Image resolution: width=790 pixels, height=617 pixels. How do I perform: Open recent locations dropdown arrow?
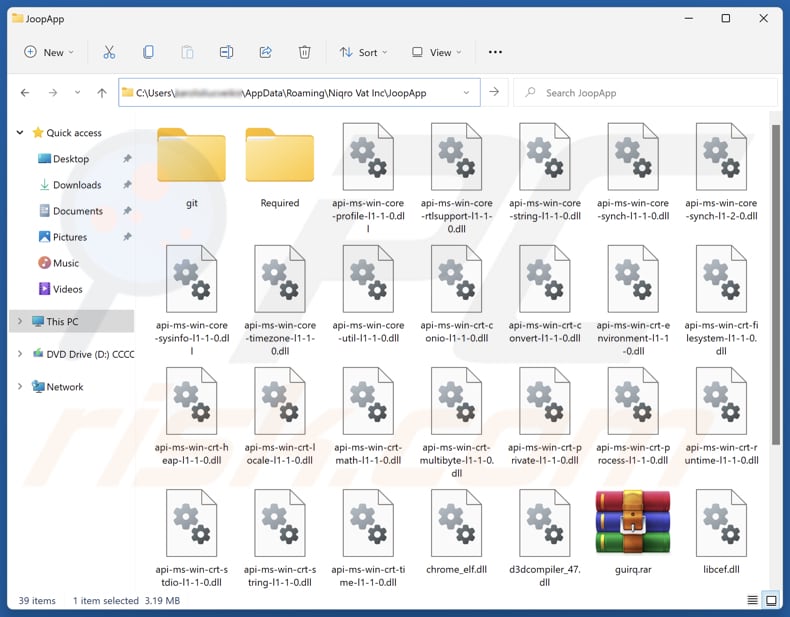click(77, 93)
